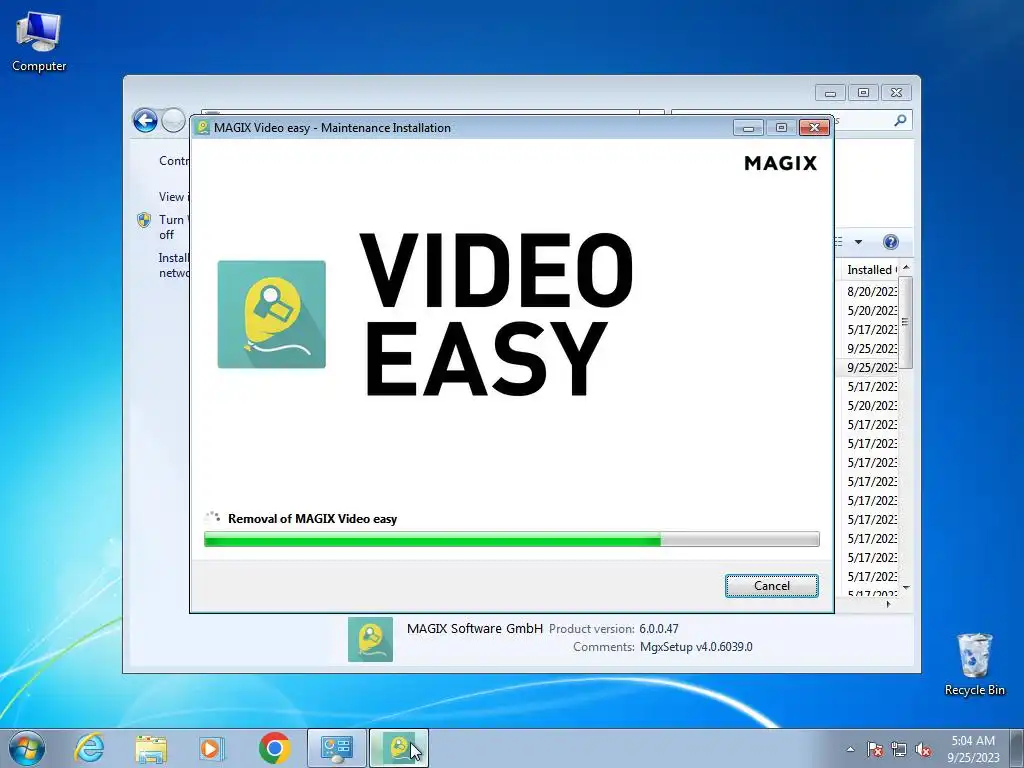Open the Control Panel help icon
The height and width of the screenshot is (768, 1024).
(890, 242)
